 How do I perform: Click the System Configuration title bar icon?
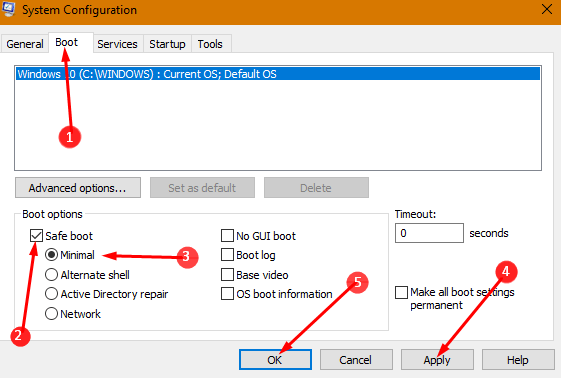point(8,9)
